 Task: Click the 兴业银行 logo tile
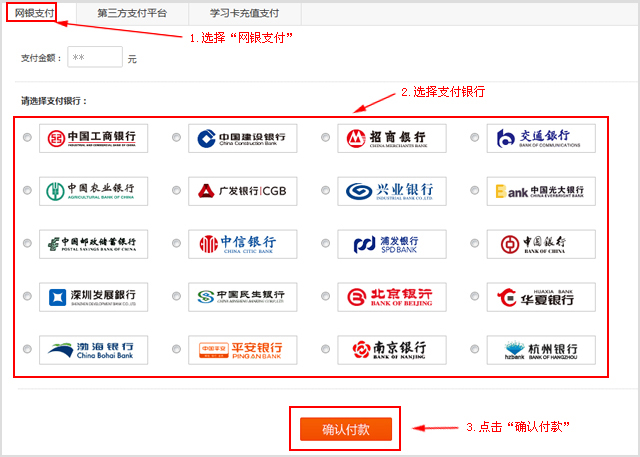[392, 191]
